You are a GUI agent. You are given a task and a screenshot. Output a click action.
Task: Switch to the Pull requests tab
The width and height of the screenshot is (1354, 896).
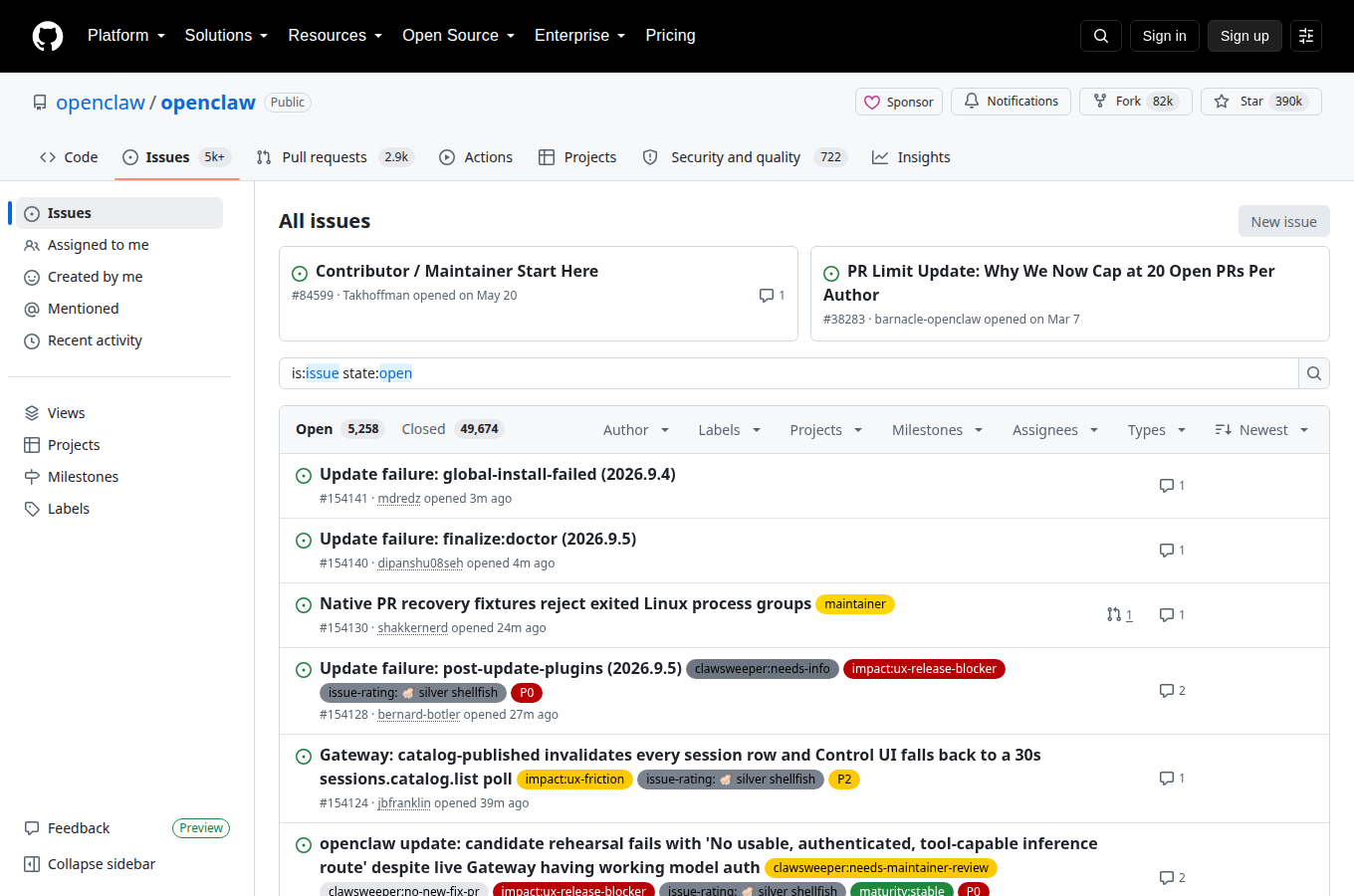(x=334, y=157)
